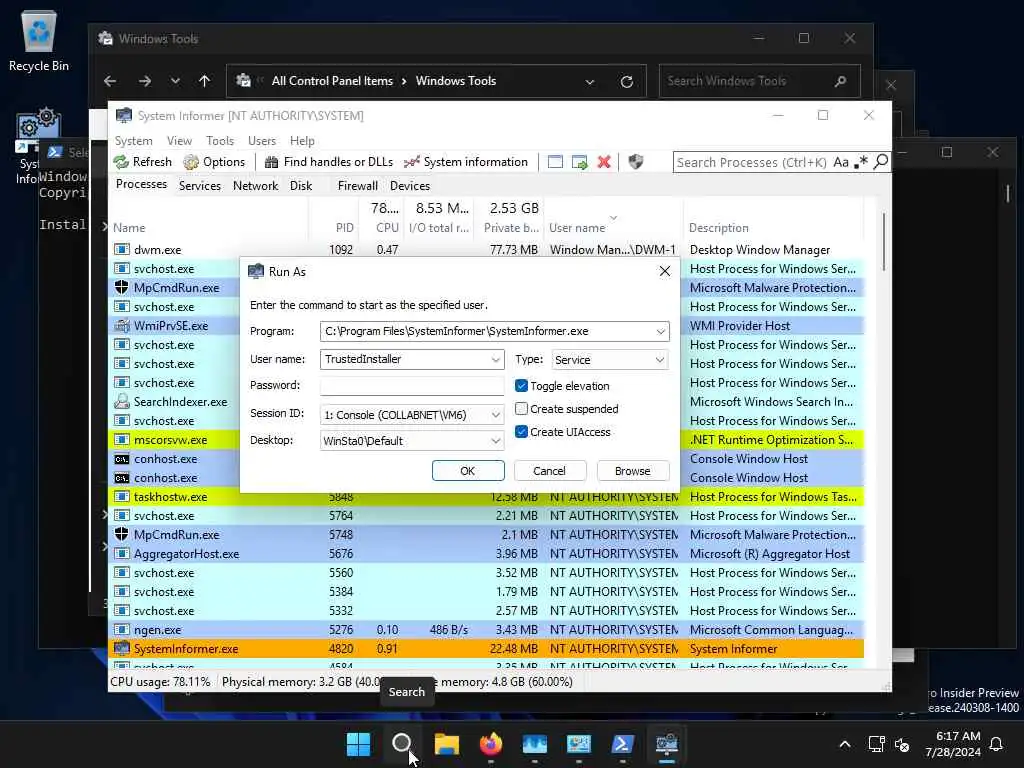1024x768 pixels.
Task: Click Browse in Run As dialog
Action: point(632,471)
